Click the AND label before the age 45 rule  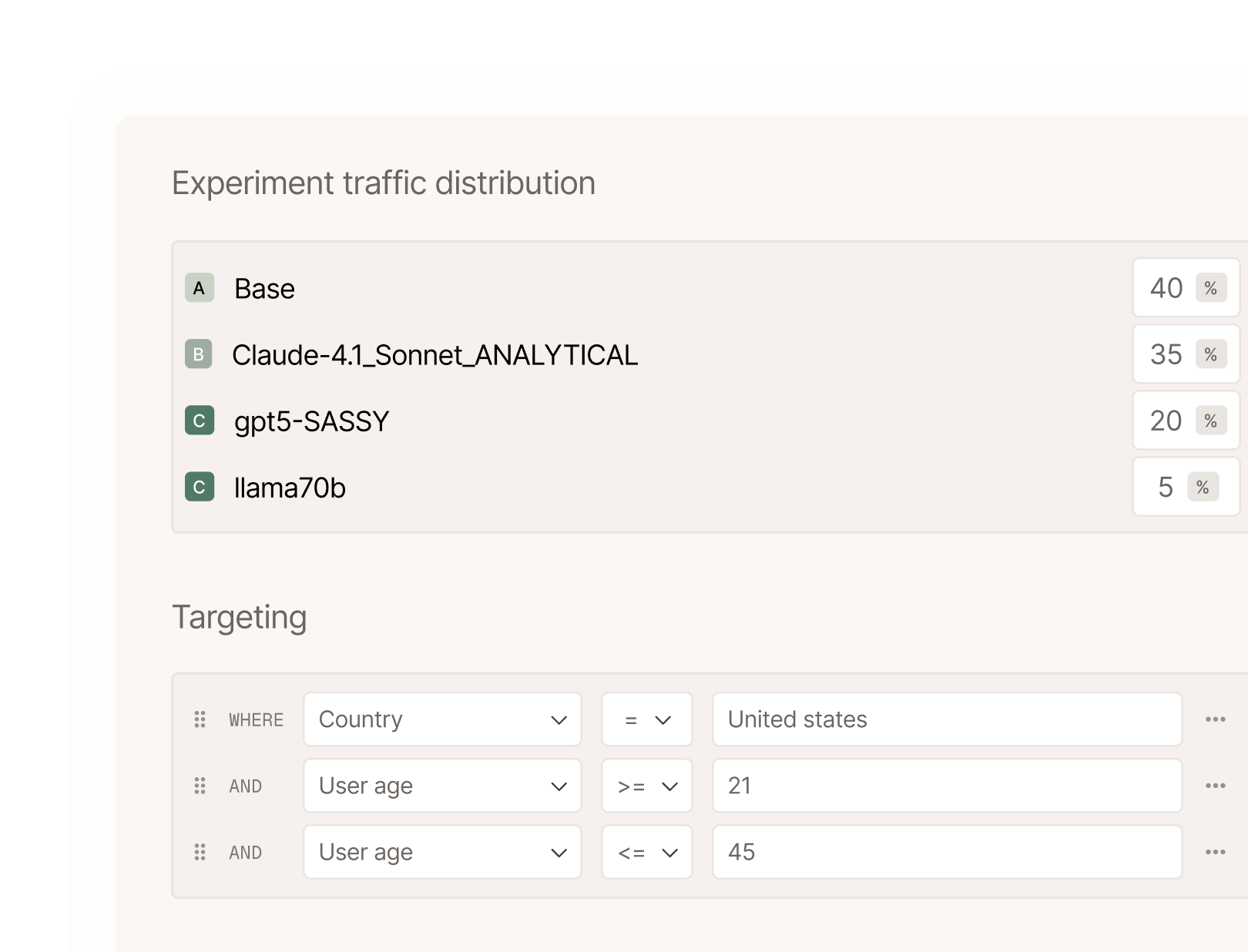click(x=246, y=853)
